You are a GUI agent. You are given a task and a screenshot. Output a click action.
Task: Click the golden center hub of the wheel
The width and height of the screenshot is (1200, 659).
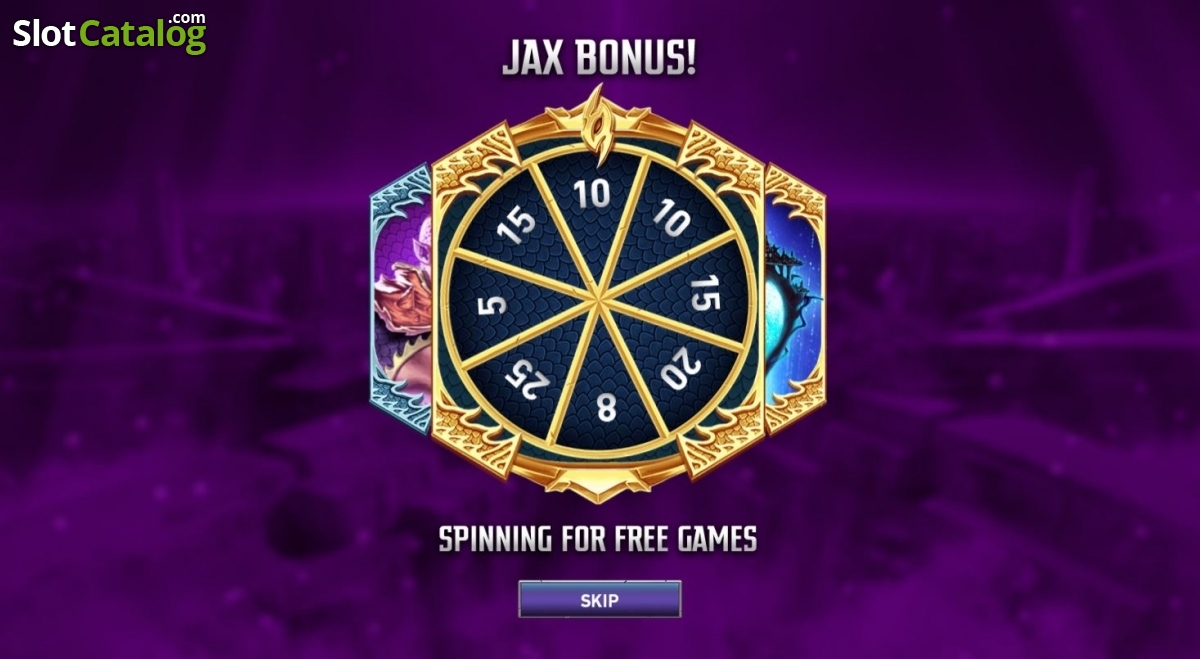598,298
